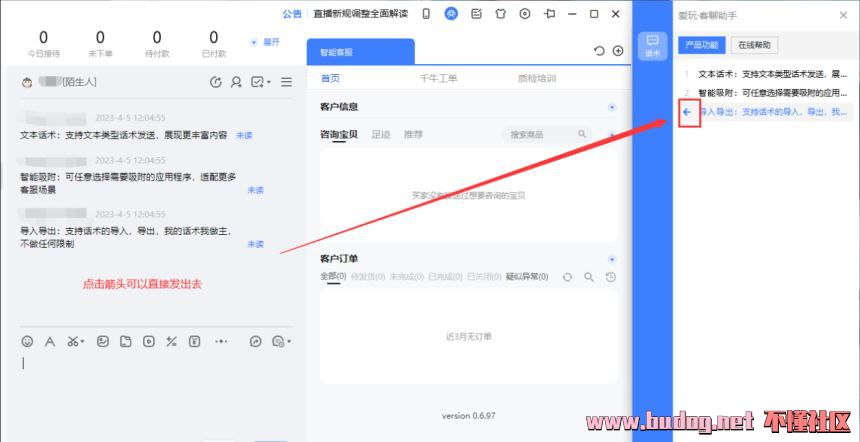Screen dimensions: 860x442
Task: Select the 已完成(0) orders filter
Action: tap(445, 277)
